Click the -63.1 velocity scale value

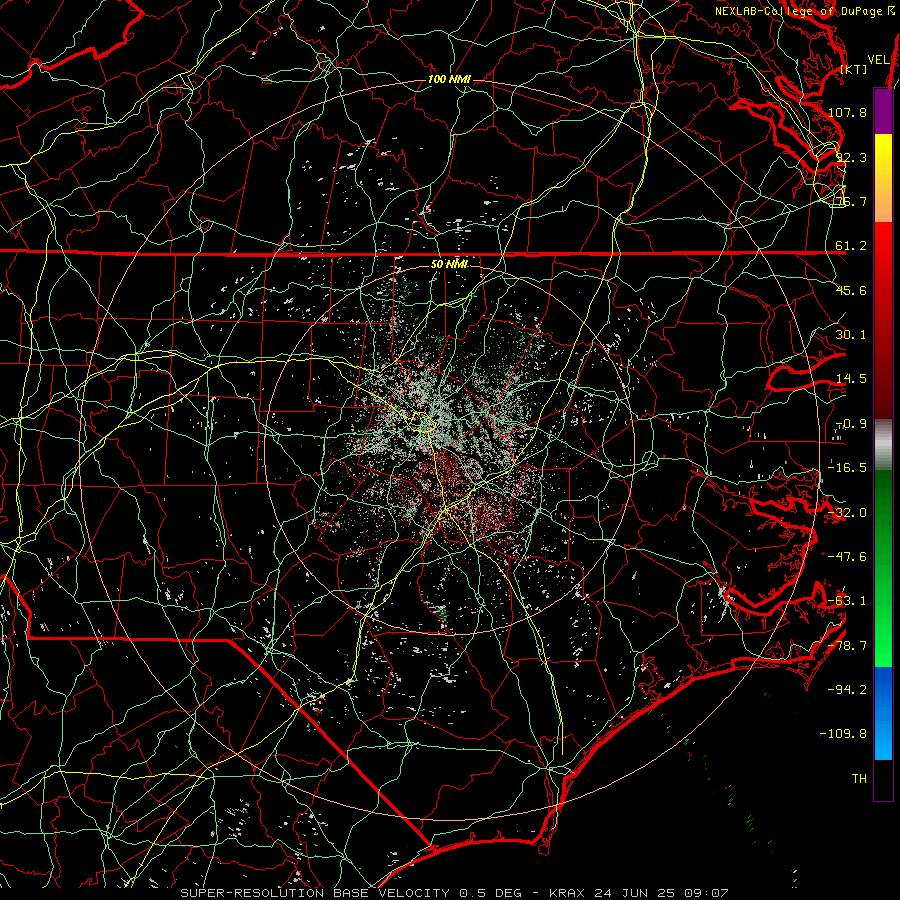pos(847,601)
